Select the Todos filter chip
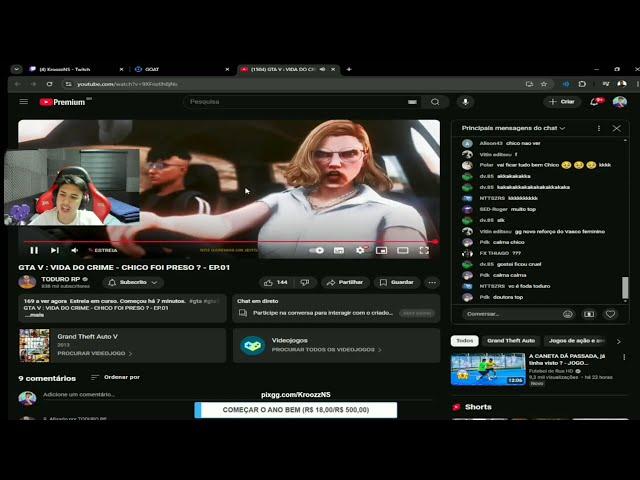The width and height of the screenshot is (640, 480). (464, 341)
